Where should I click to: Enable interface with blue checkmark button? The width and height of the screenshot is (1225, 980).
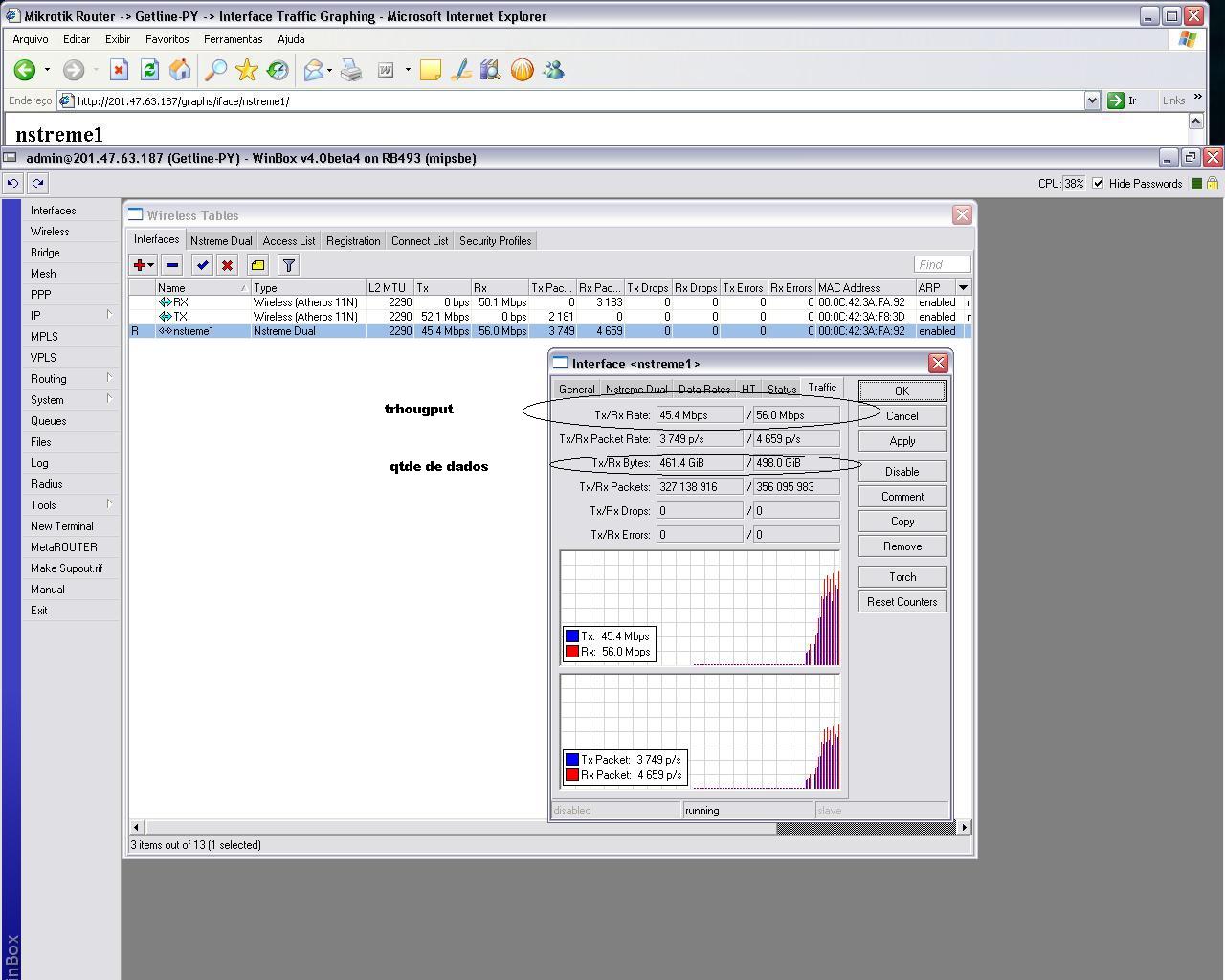[202, 265]
